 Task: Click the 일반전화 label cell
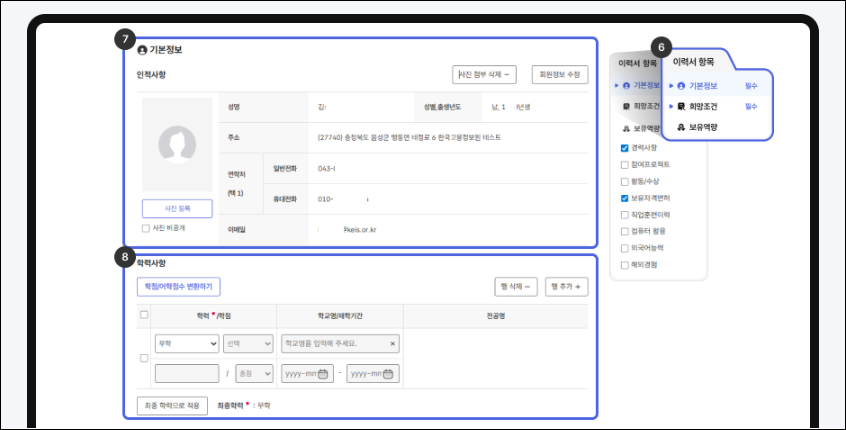(285, 168)
